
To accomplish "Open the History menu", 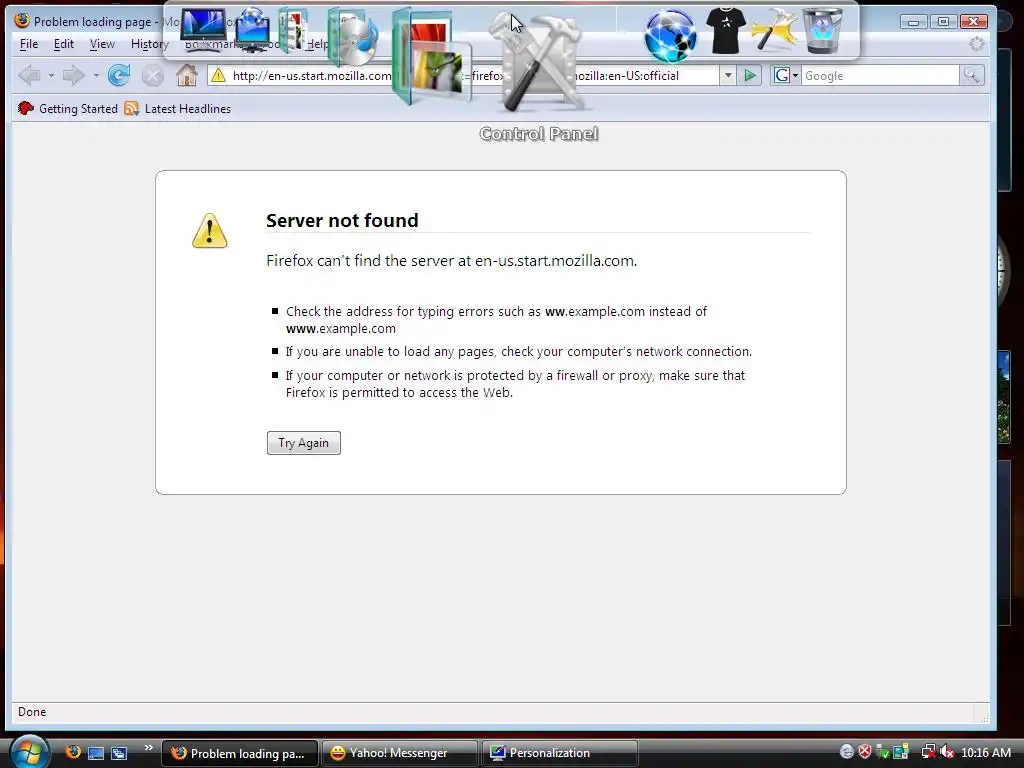I will (x=150, y=44).
